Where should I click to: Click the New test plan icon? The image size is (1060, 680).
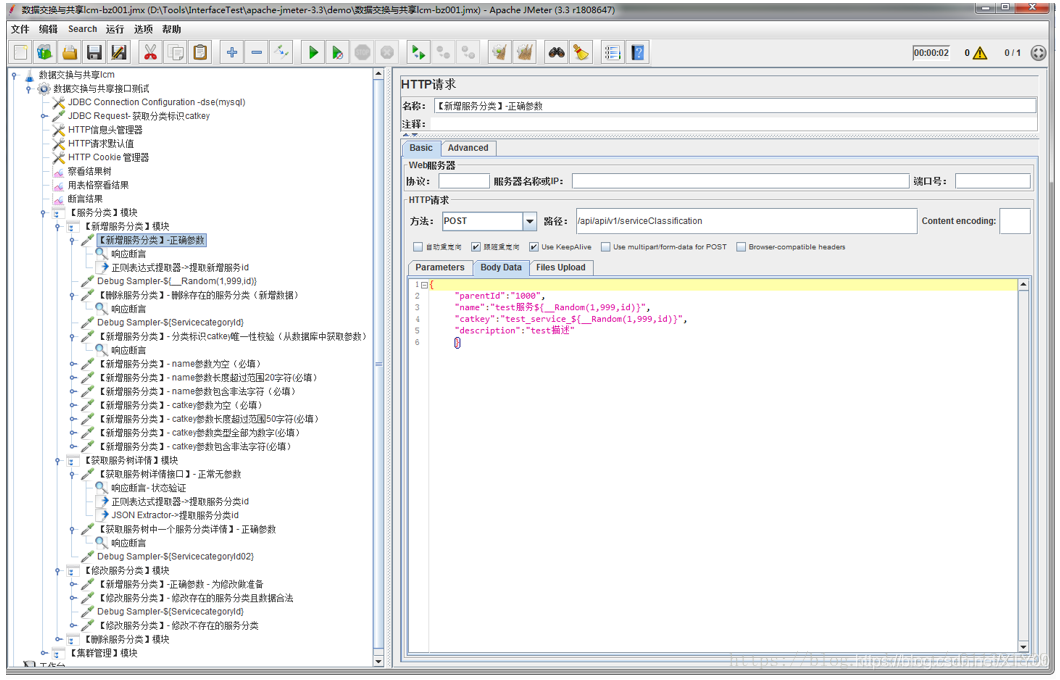click(x=20, y=52)
